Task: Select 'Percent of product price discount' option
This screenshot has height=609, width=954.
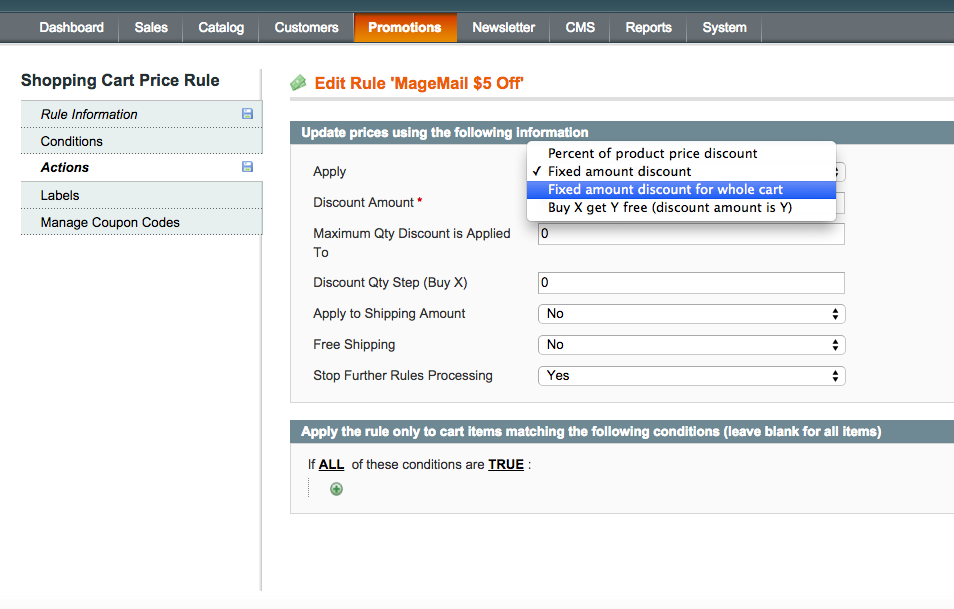Action: click(x=652, y=153)
